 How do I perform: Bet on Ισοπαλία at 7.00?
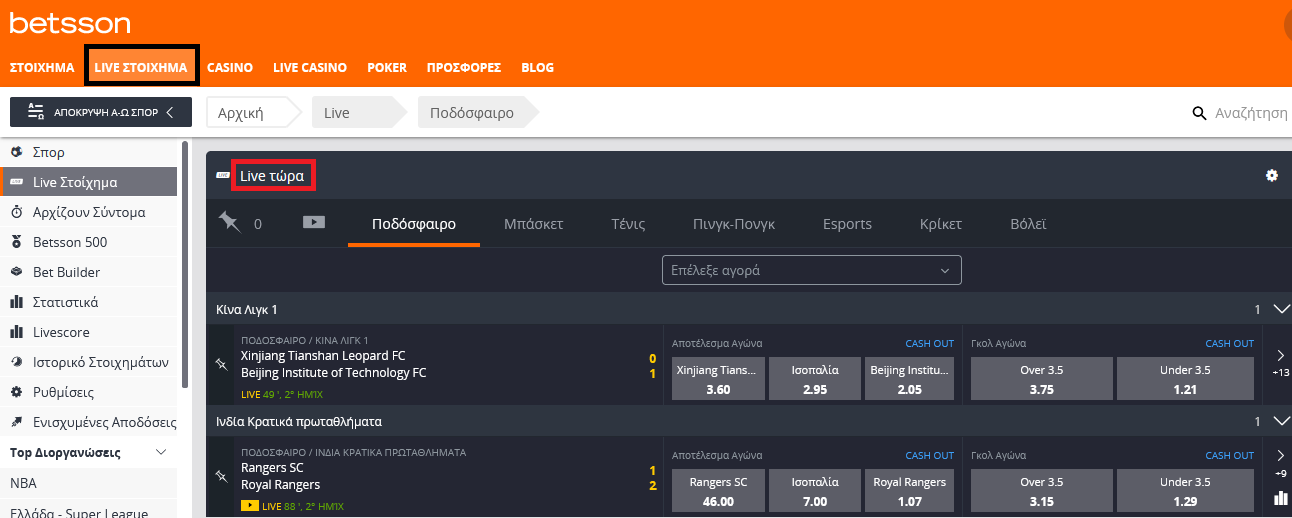click(815, 491)
